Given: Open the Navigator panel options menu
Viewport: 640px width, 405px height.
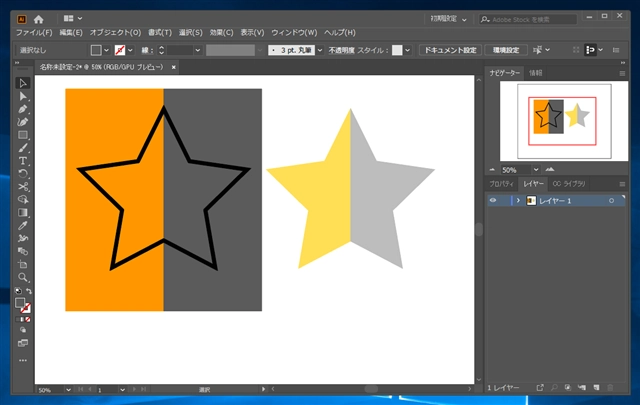Looking at the screenshot, I should point(622,73).
